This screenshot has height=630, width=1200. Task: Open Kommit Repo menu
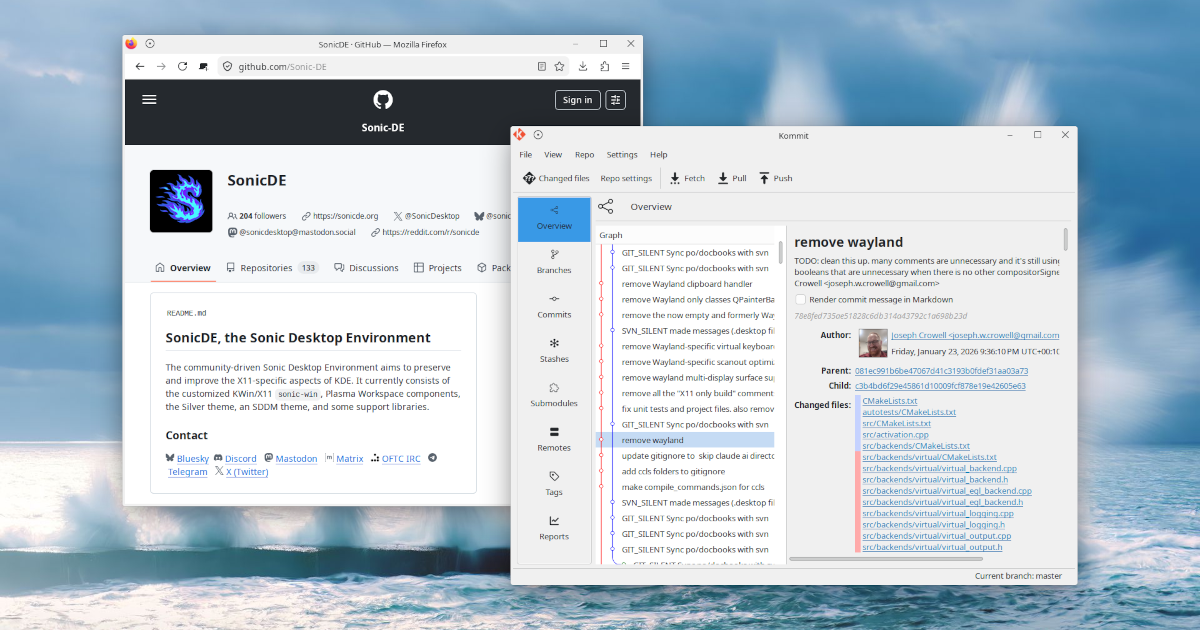coord(585,155)
